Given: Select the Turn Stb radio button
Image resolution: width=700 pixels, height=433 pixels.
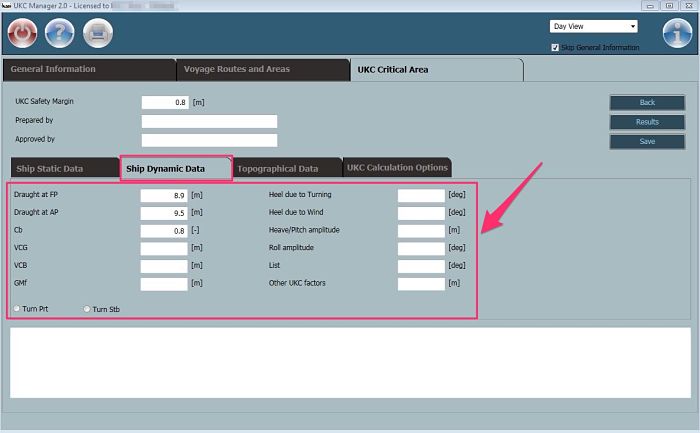Looking at the screenshot, I should pos(87,309).
